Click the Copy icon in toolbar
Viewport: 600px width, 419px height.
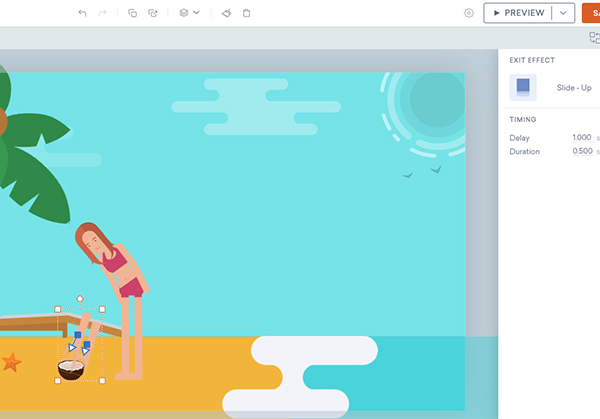133,13
